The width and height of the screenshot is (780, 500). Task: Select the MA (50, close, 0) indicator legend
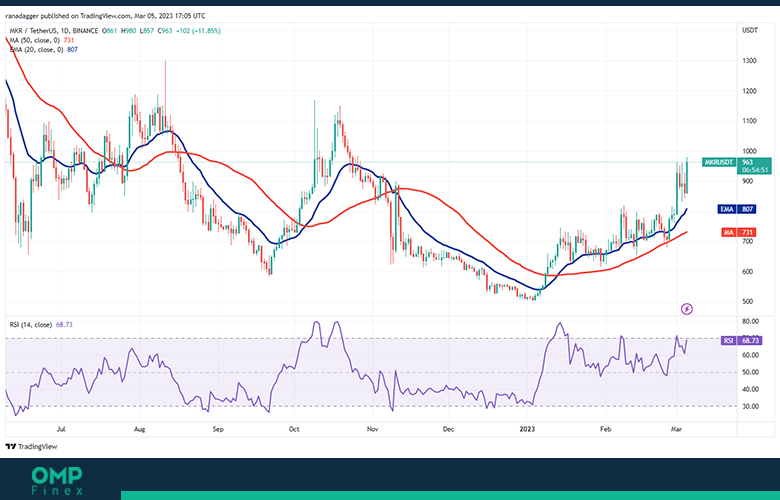coord(42,40)
